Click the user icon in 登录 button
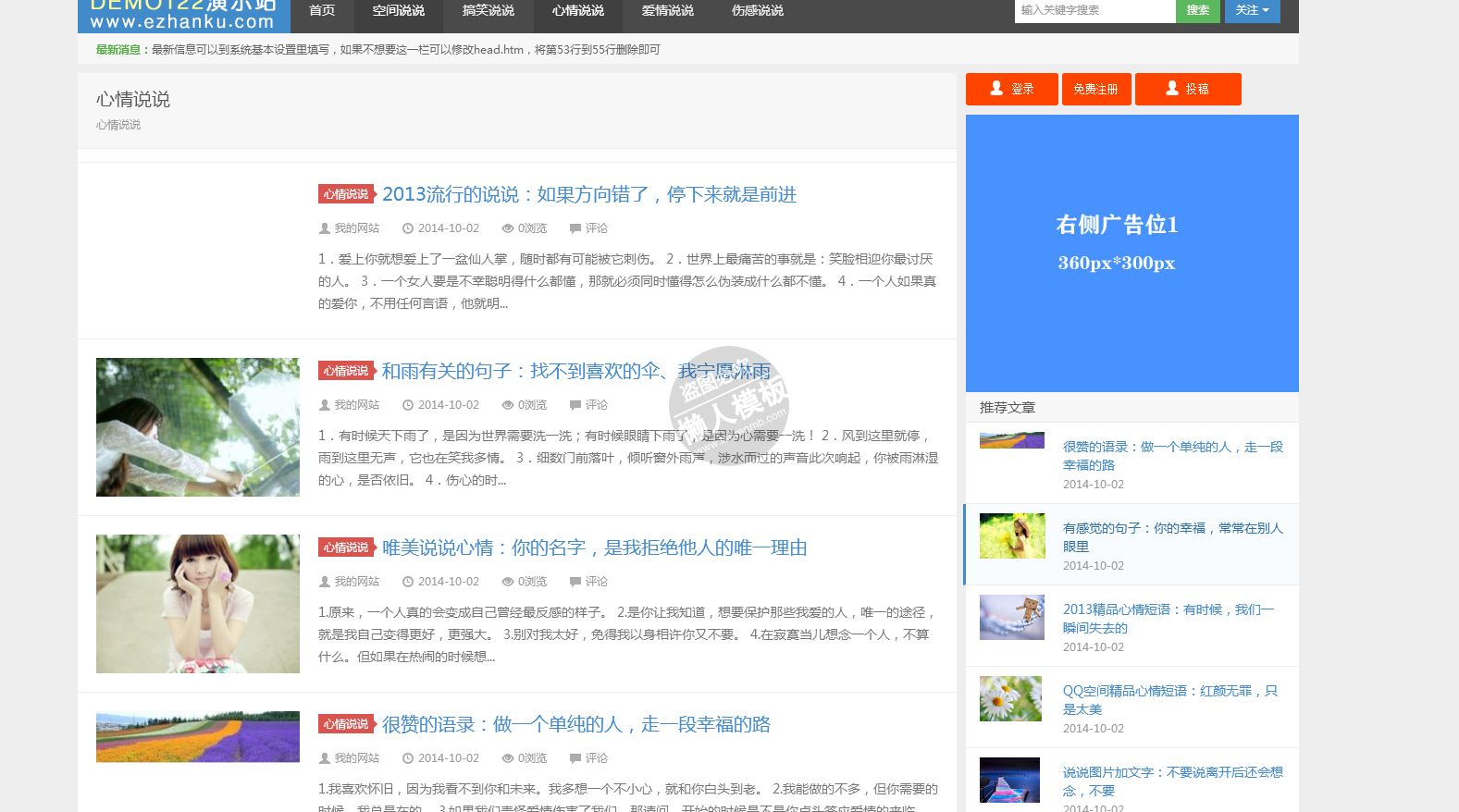The height and width of the screenshot is (812, 1459). 996,88
